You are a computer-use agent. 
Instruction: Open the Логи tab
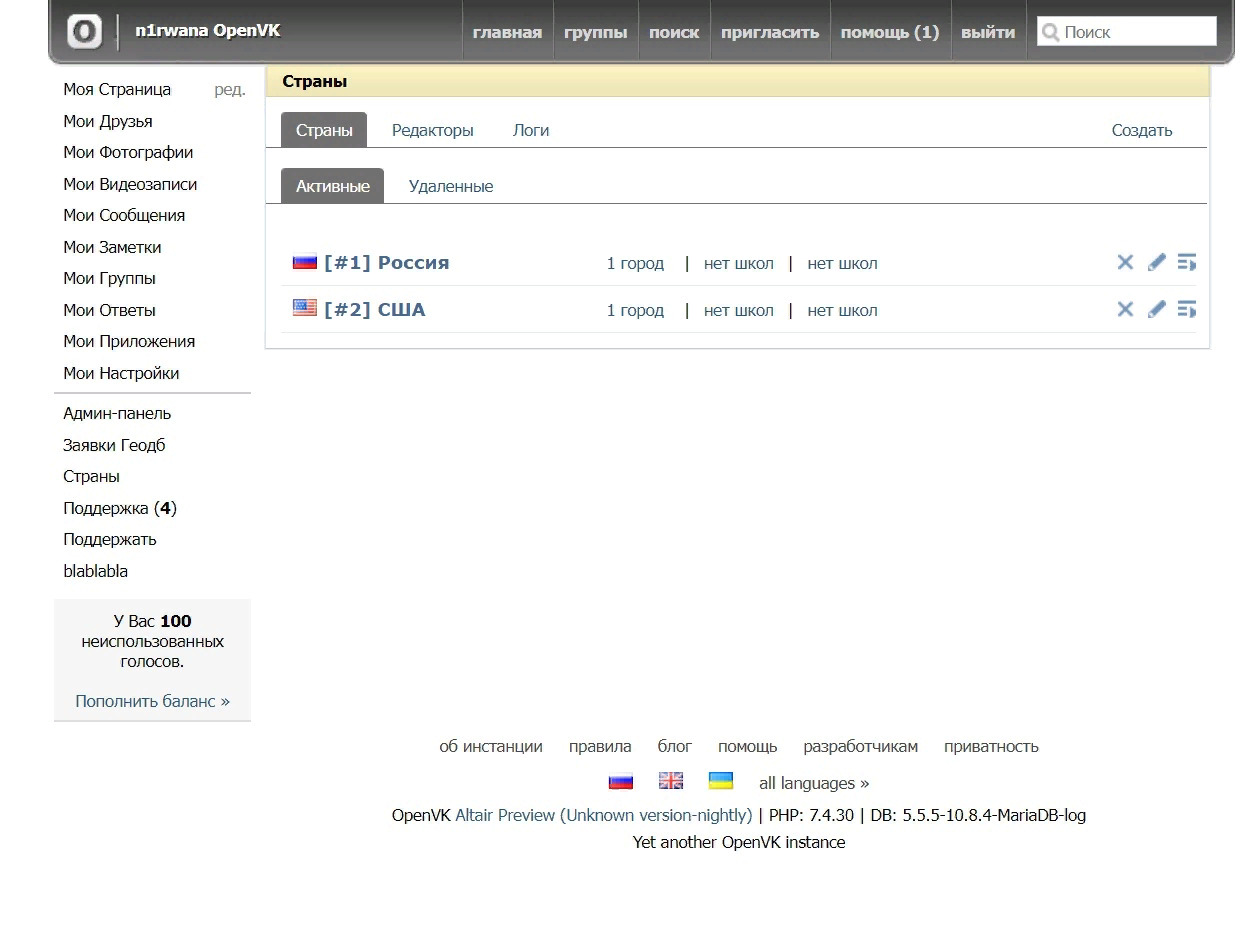[x=530, y=130]
